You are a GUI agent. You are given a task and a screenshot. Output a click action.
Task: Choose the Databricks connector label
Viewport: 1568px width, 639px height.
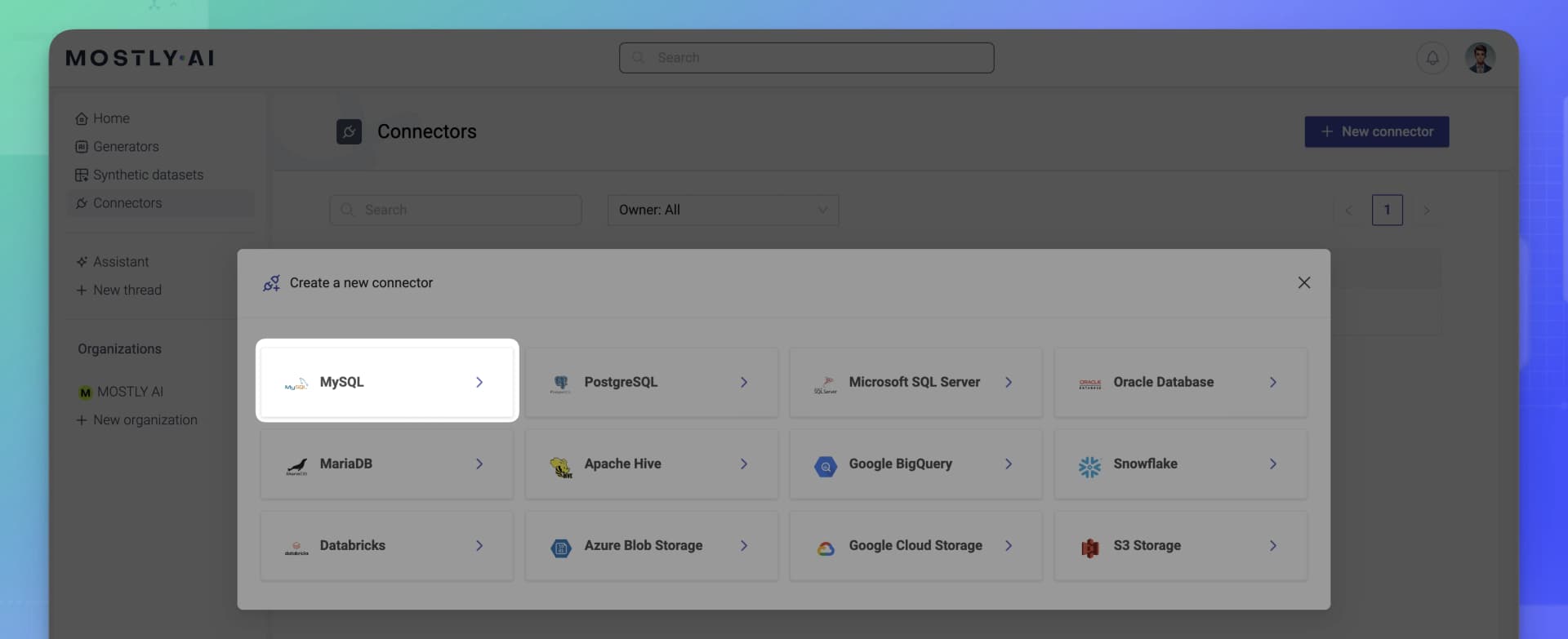point(353,545)
